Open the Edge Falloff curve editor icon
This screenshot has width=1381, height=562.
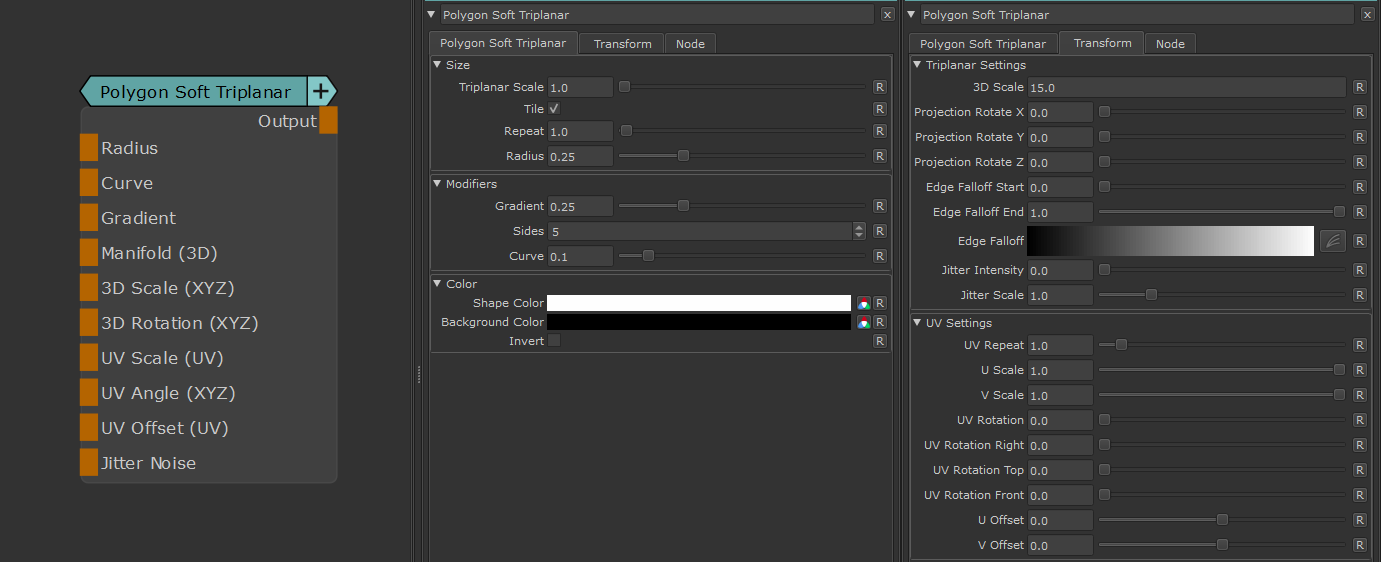pyautogui.click(x=1332, y=241)
